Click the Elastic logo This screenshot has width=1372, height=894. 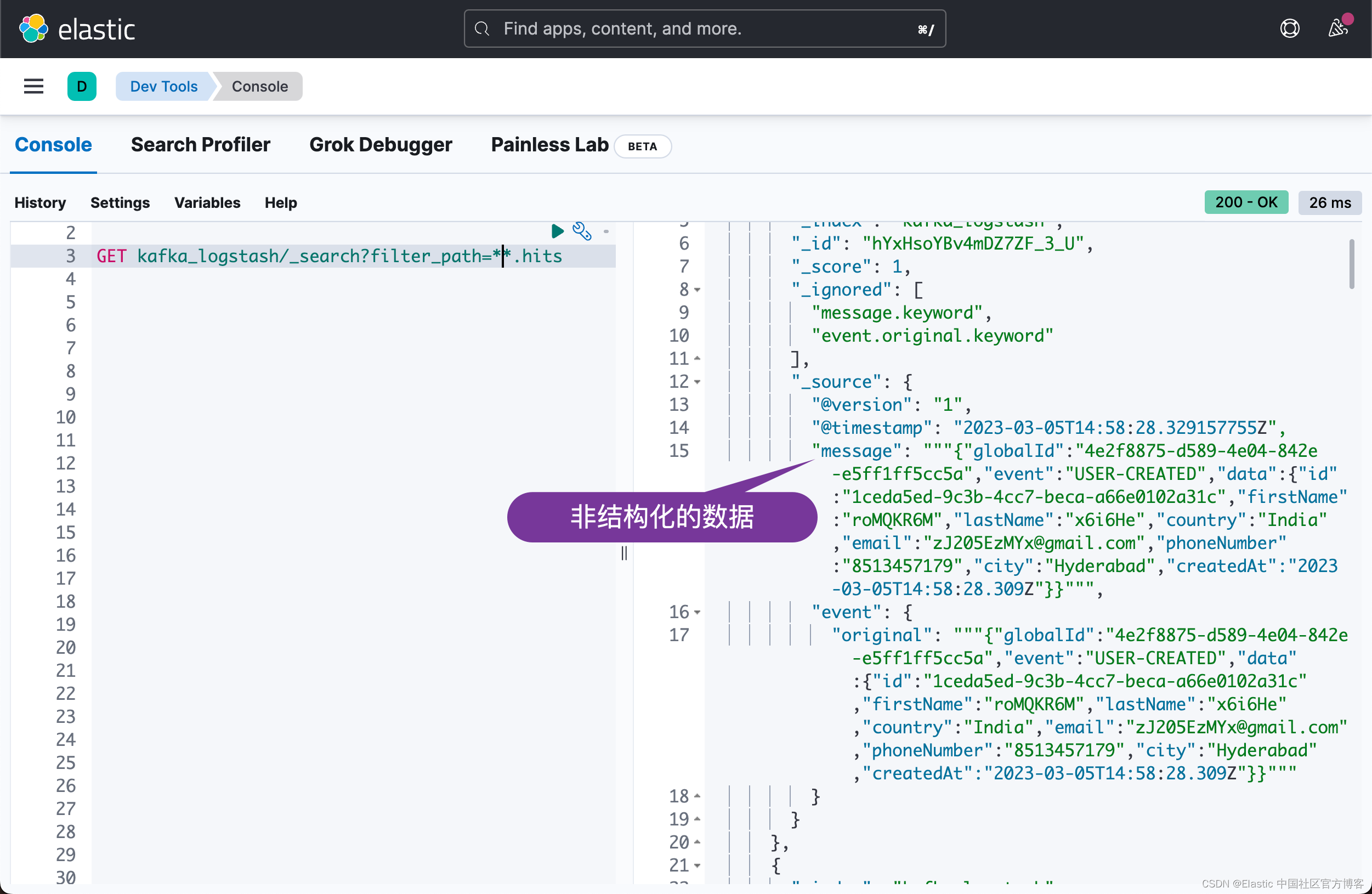point(77,29)
